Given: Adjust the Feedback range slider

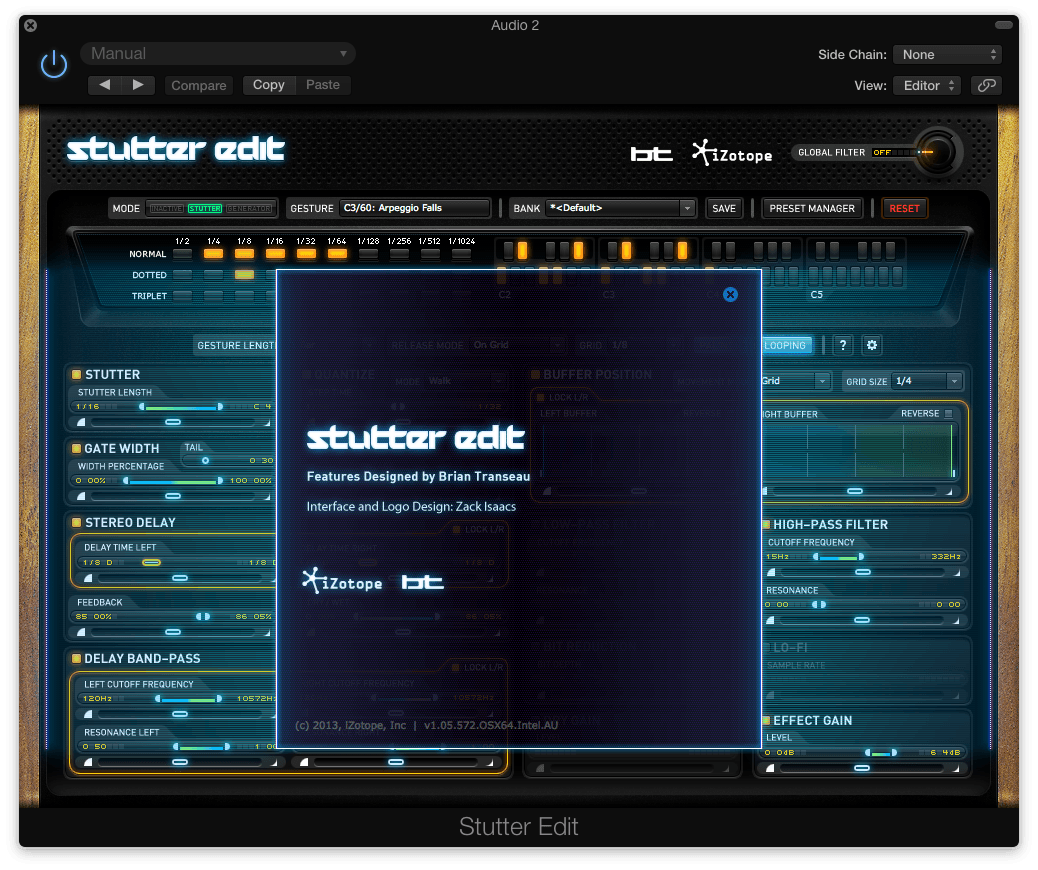Looking at the screenshot, I should (203, 616).
